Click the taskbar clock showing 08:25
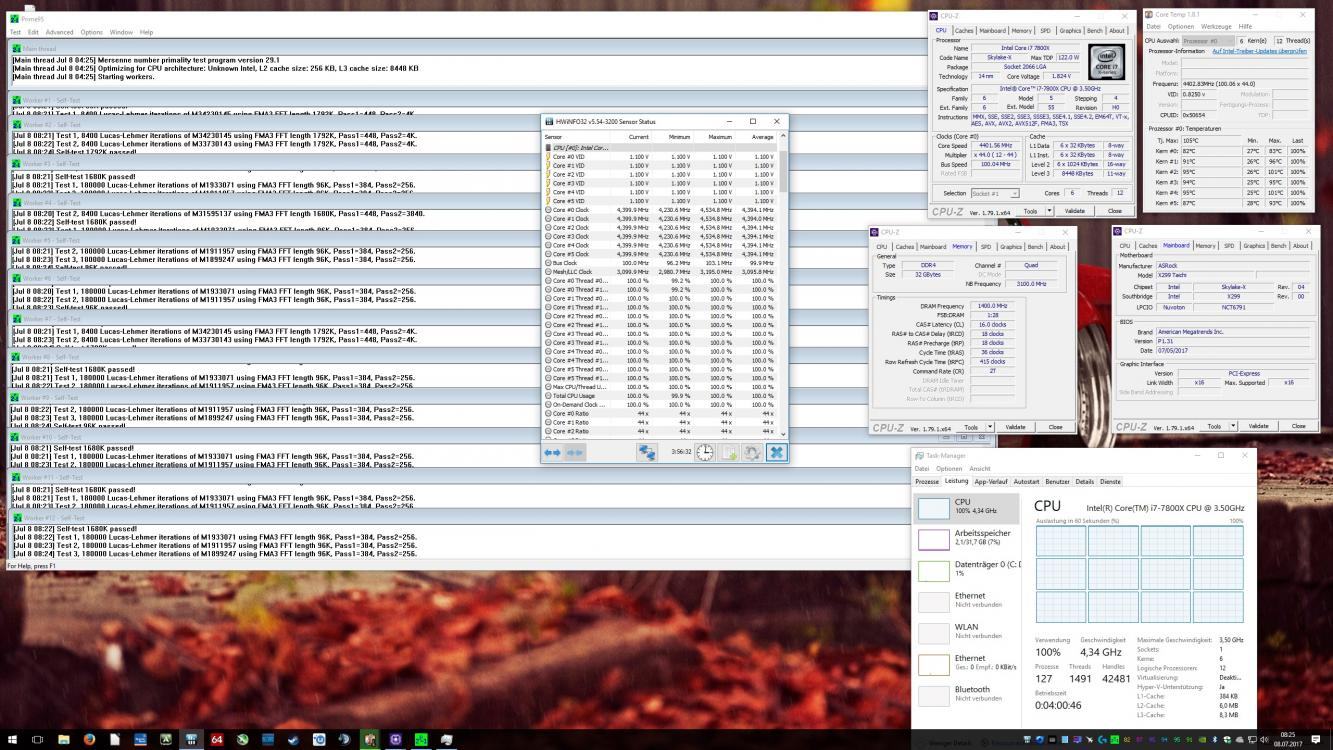Screen dimensions: 1333x750 [1288, 740]
